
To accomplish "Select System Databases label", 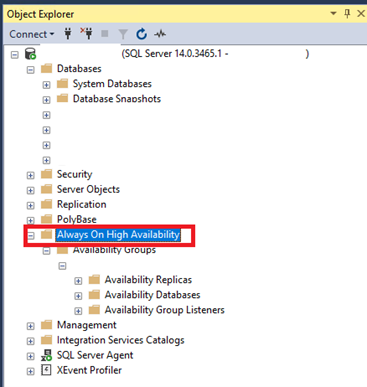I will pyautogui.click(x=112, y=84).
